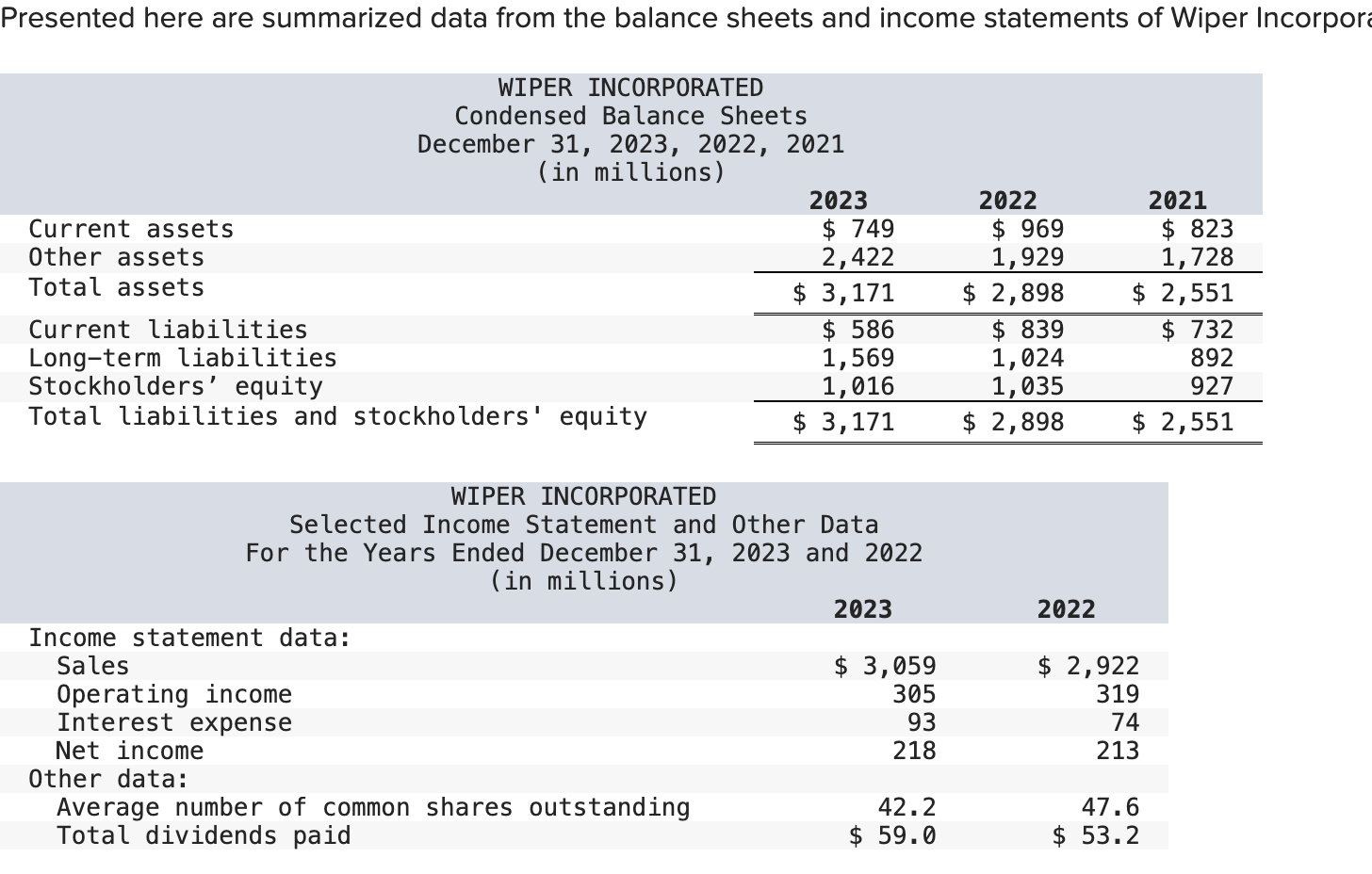Click the Current liabilities row label
1372x874 pixels.
point(166,329)
